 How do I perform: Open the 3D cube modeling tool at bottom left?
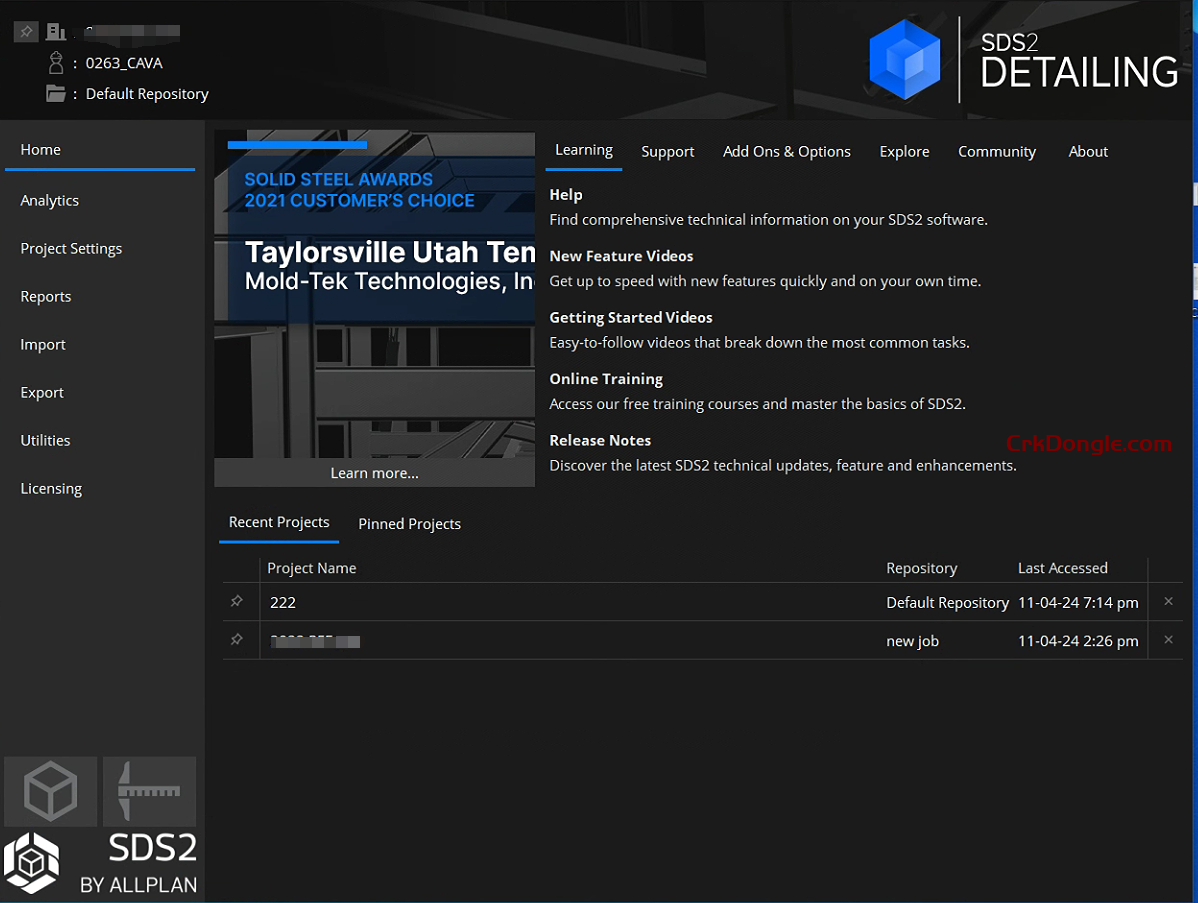[x=50, y=790]
